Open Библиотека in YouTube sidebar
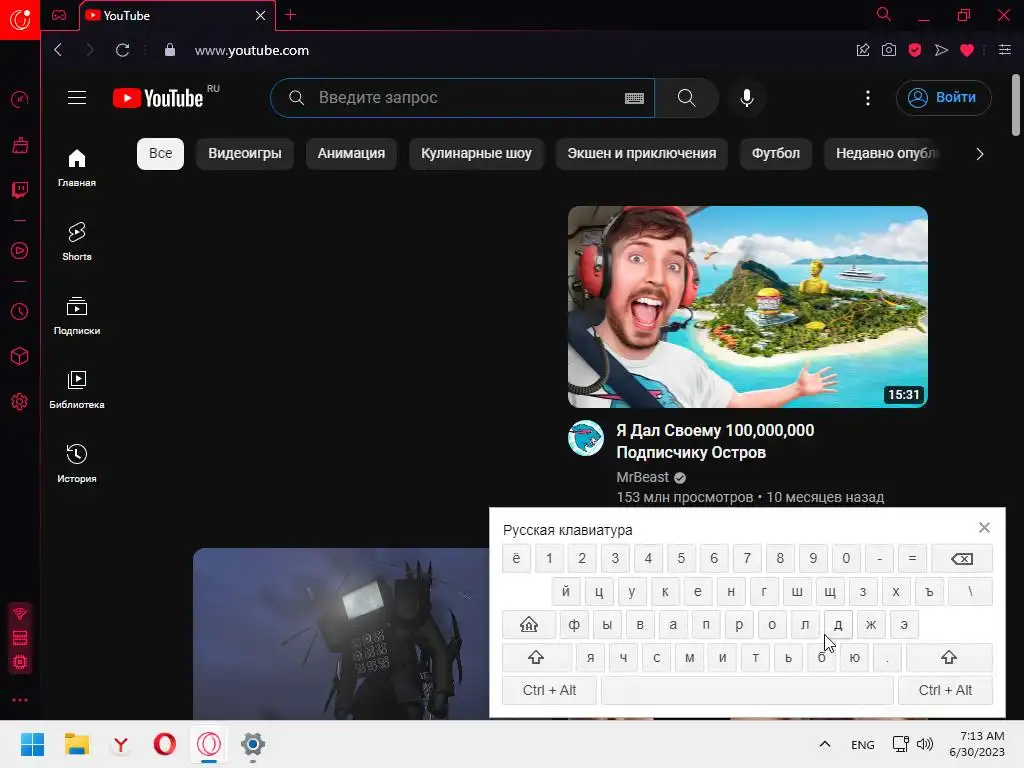The height and width of the screenshot is (768, 1024). point(77,390)
